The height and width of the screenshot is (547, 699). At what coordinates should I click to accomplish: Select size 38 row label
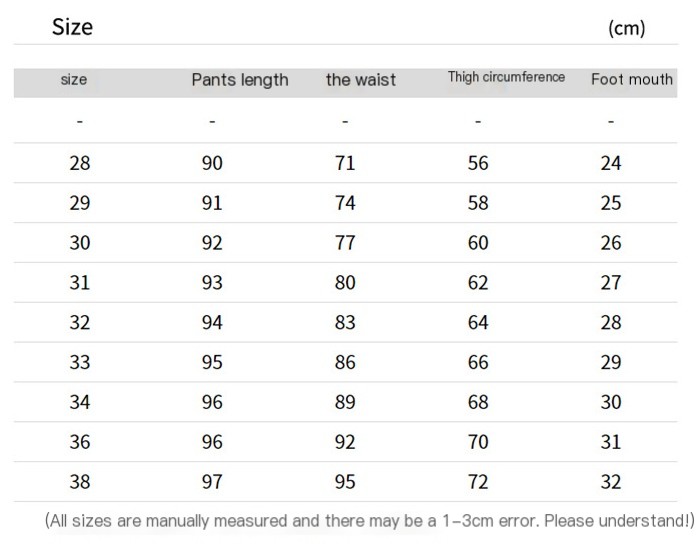click(x=80, y=482)
